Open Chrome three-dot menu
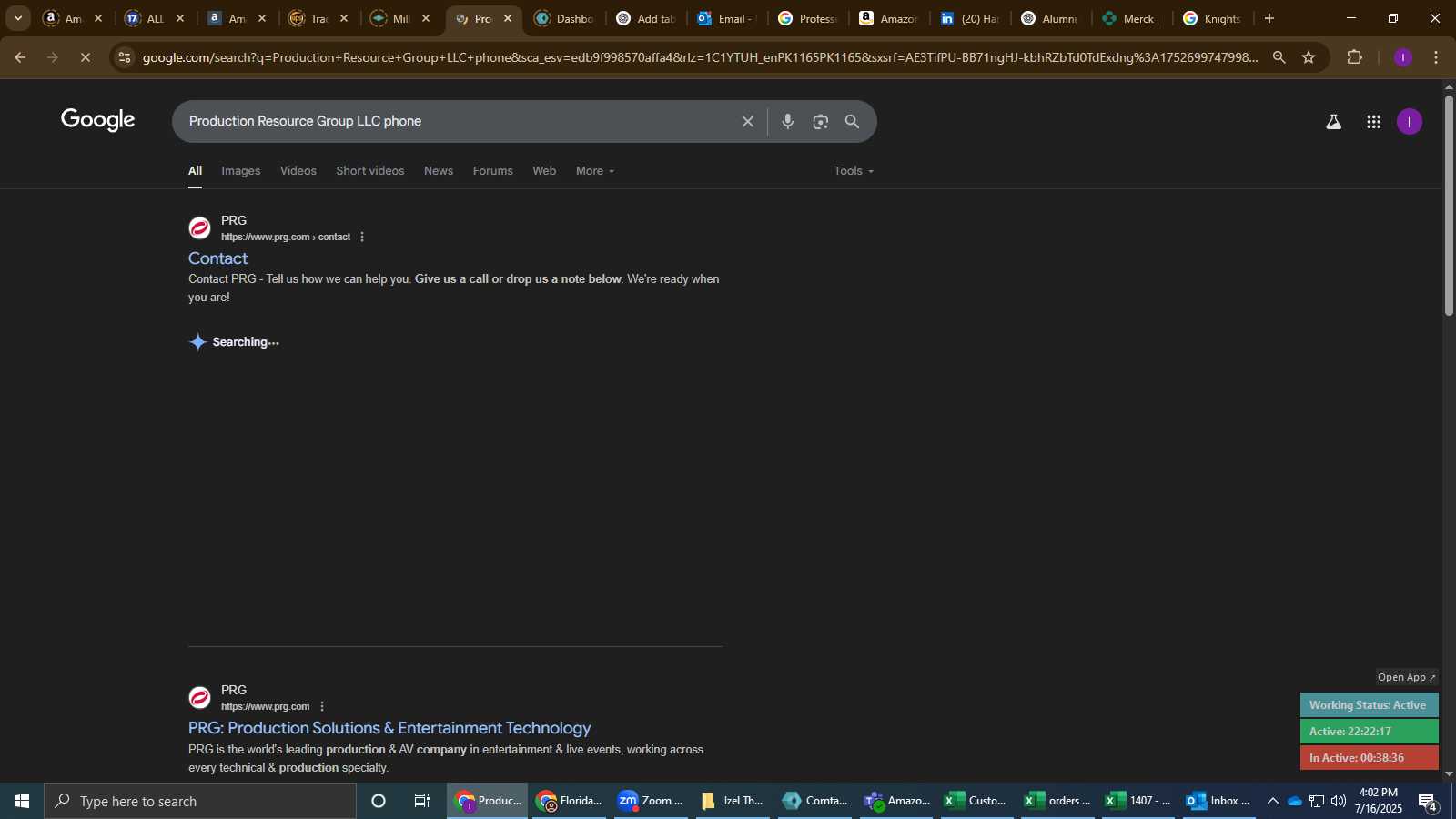Screen dimensions: 1456x819 (x=1436, y=57)
